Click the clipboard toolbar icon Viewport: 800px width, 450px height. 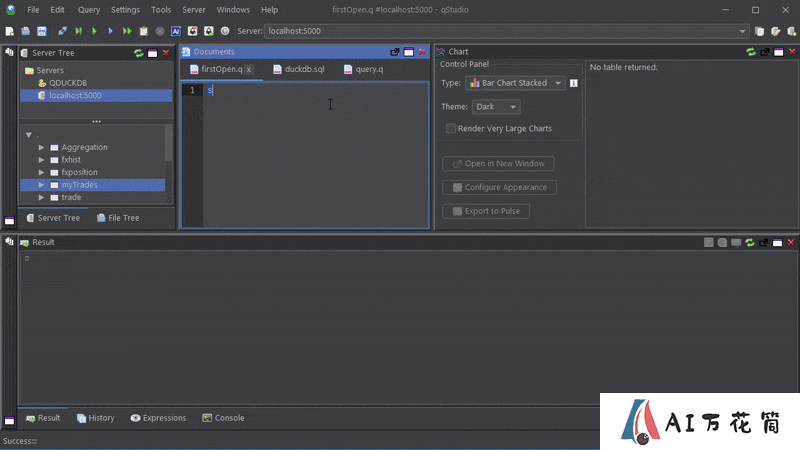click(143, 31)
